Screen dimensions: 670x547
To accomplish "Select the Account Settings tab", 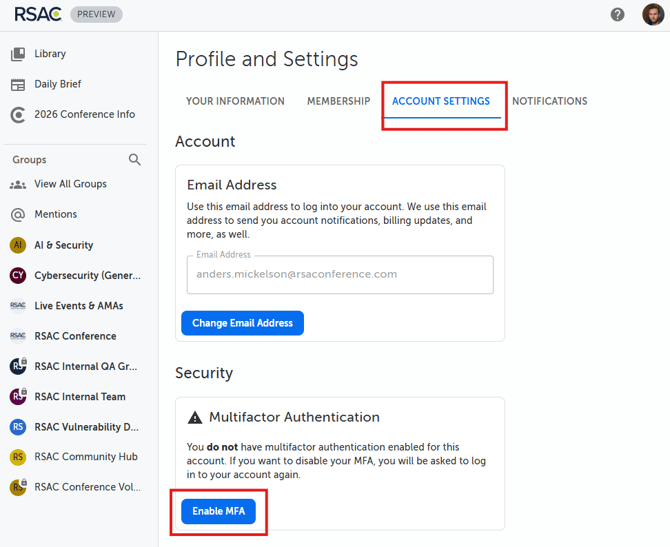I will [x=441, y=101].
